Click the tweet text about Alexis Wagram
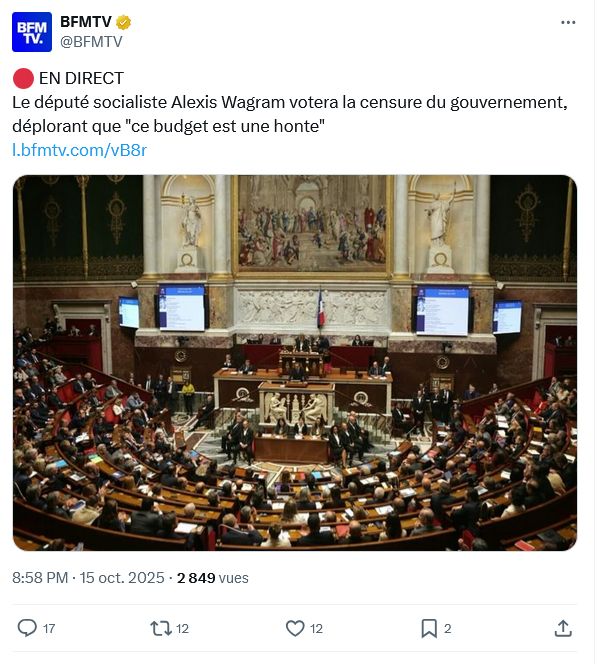 click(290, 114)
